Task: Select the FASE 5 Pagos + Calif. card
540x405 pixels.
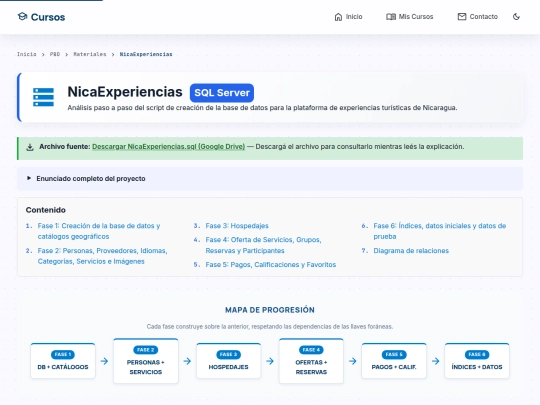Action: click(394, 361)
